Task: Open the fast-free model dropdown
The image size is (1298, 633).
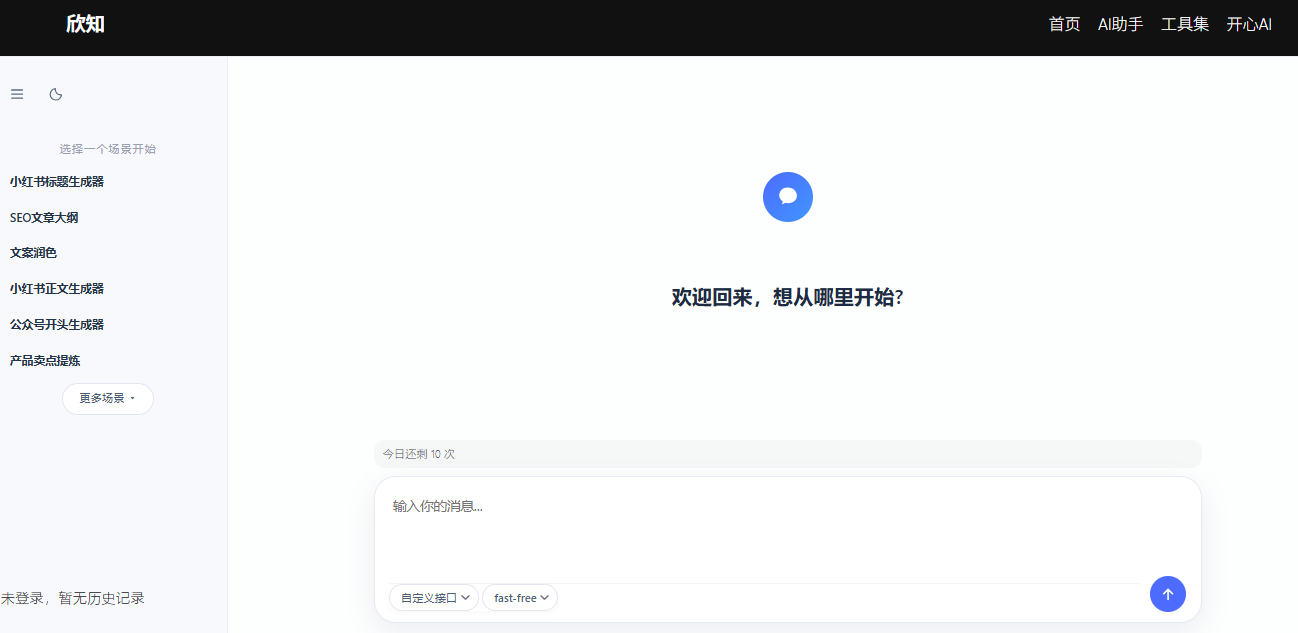Action: click(x=520, y=598)
